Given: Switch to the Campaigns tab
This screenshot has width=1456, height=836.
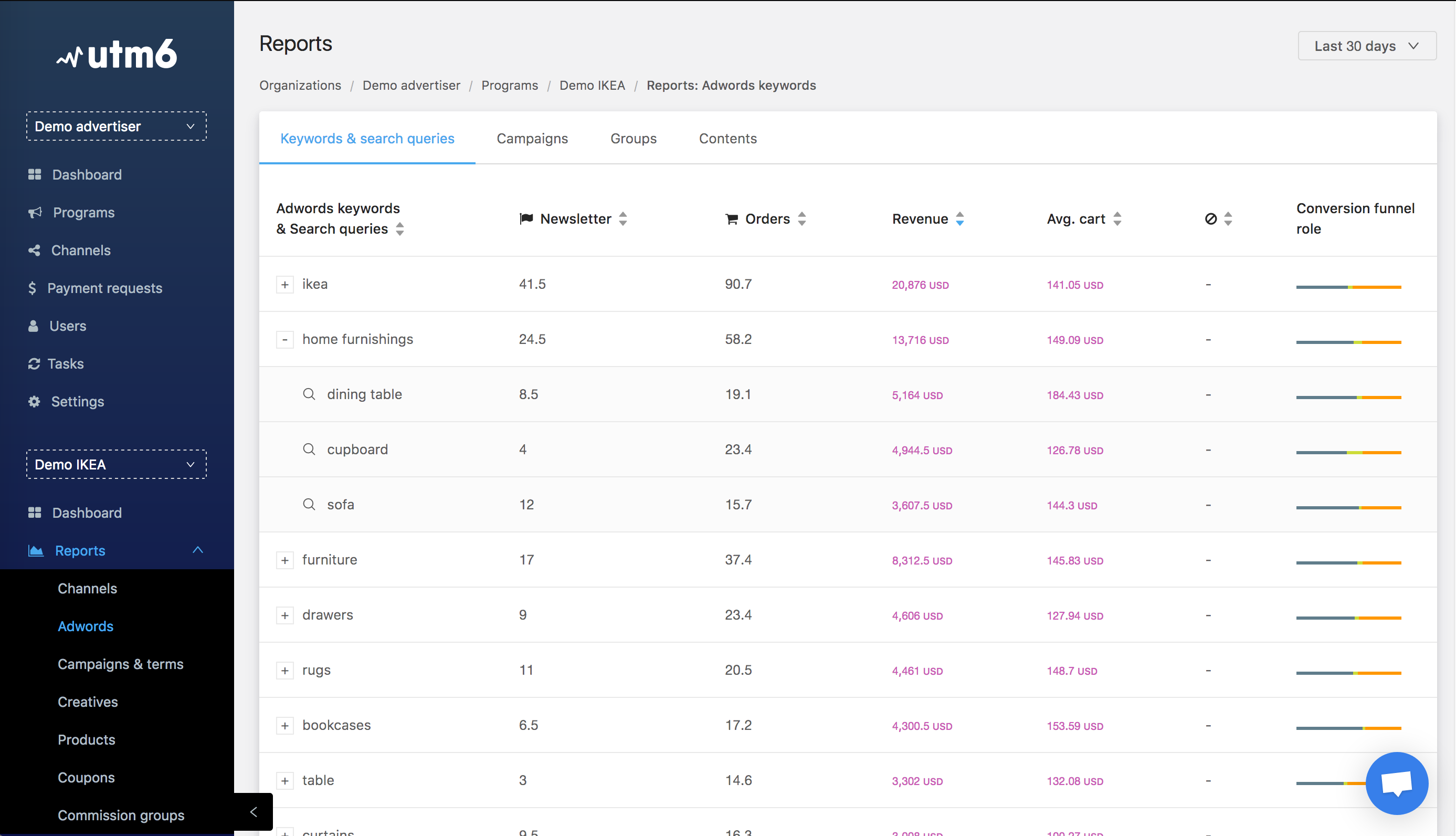Looking at the screenshot, I should click(532, 139).
